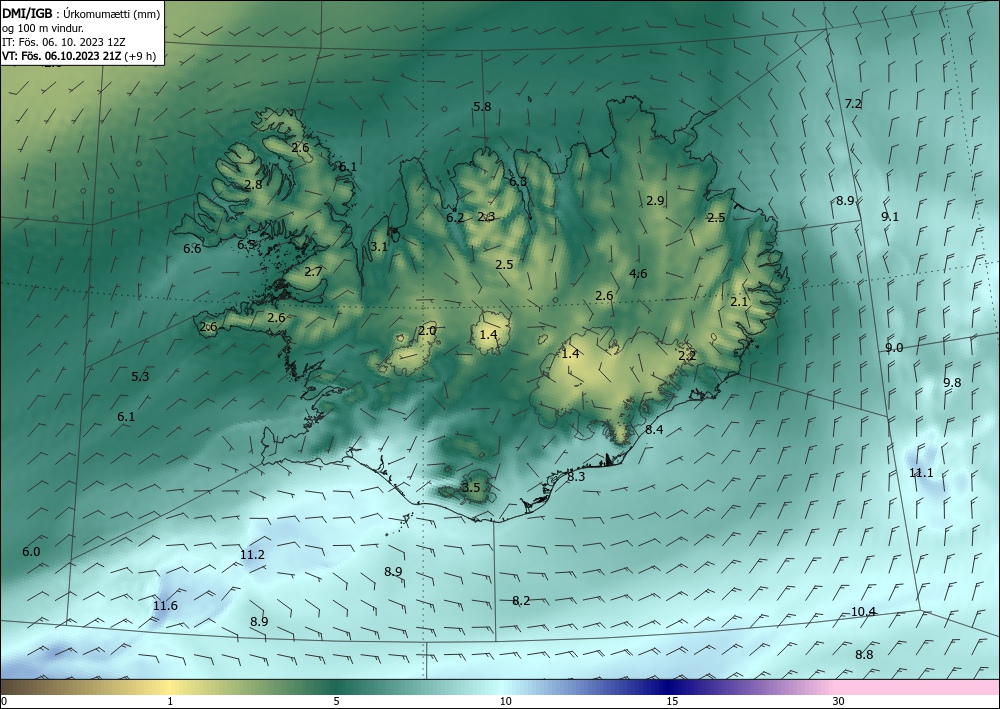Screen dimensions: 1000x709
Task: Click the DMI/IGB title in the legend box
Action: coord(27,13)
